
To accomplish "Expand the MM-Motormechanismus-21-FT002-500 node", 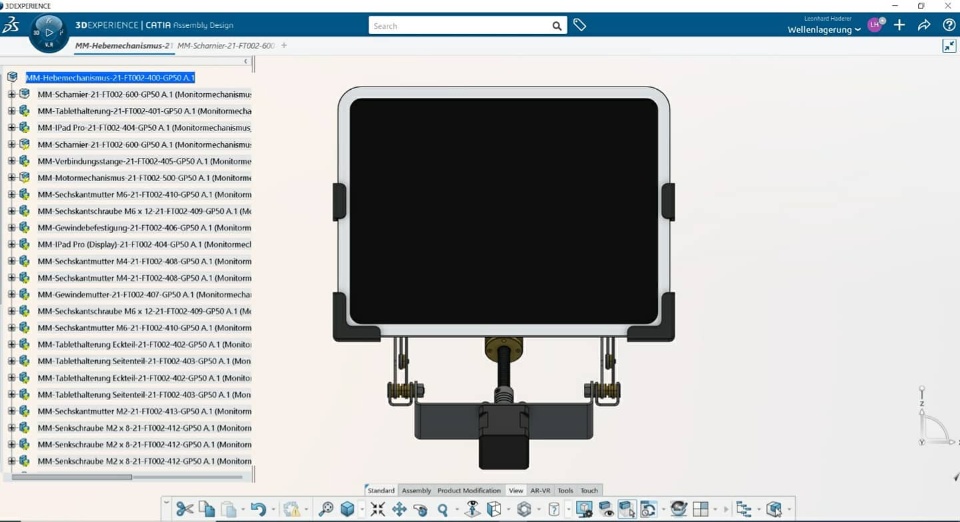I will tap(11, 177).
